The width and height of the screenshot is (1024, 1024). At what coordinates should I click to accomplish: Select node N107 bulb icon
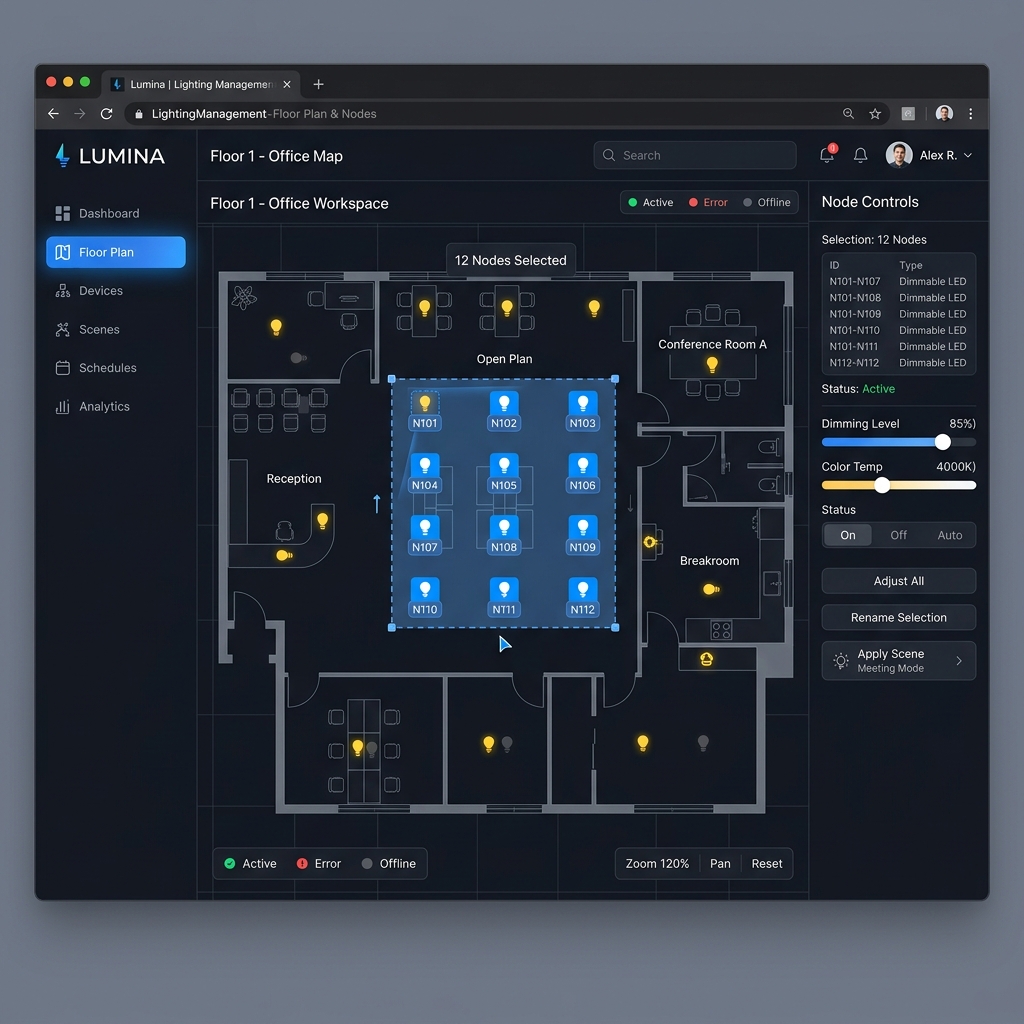(x=424, y=526)
